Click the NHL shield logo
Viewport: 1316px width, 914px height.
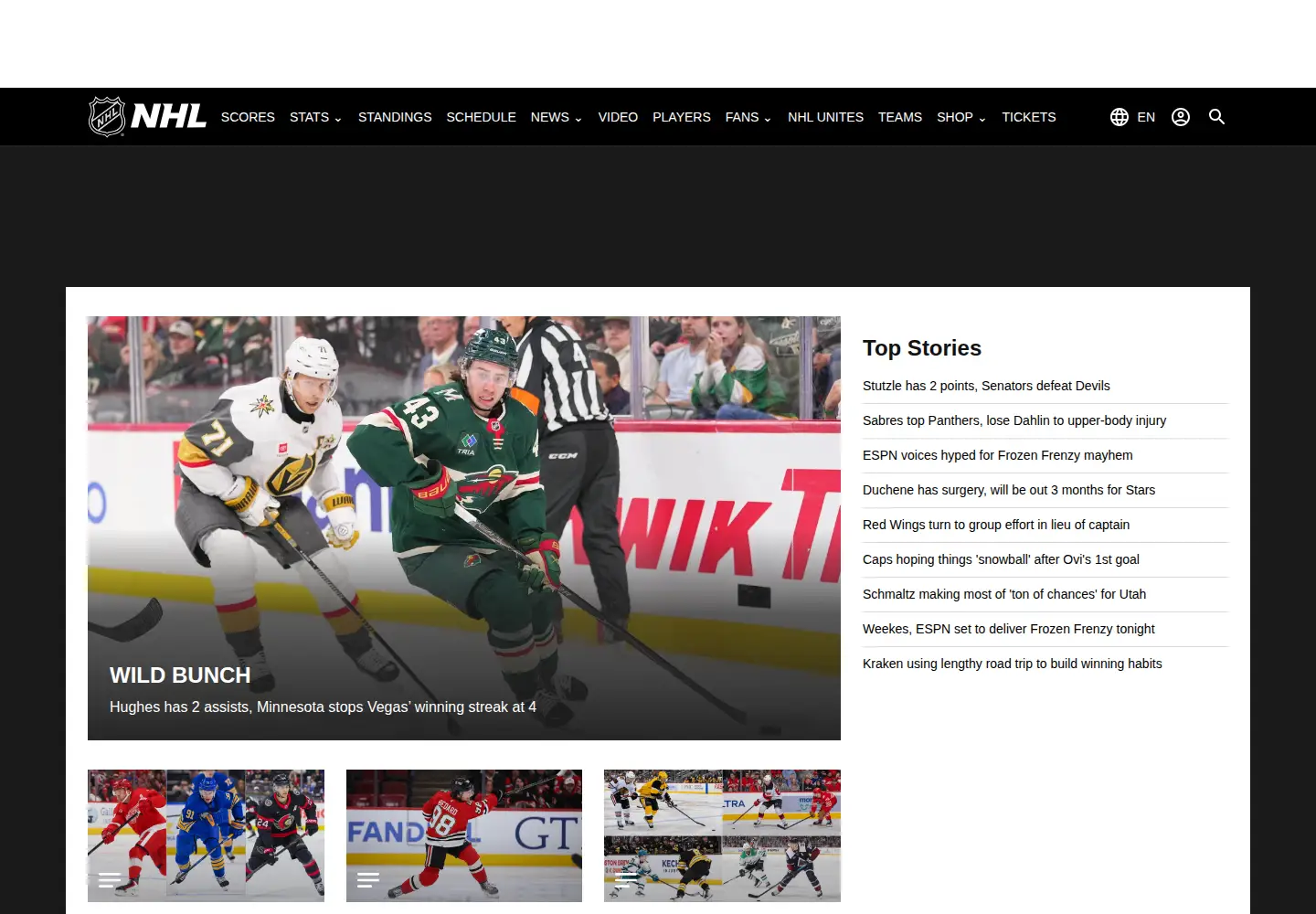107,116
